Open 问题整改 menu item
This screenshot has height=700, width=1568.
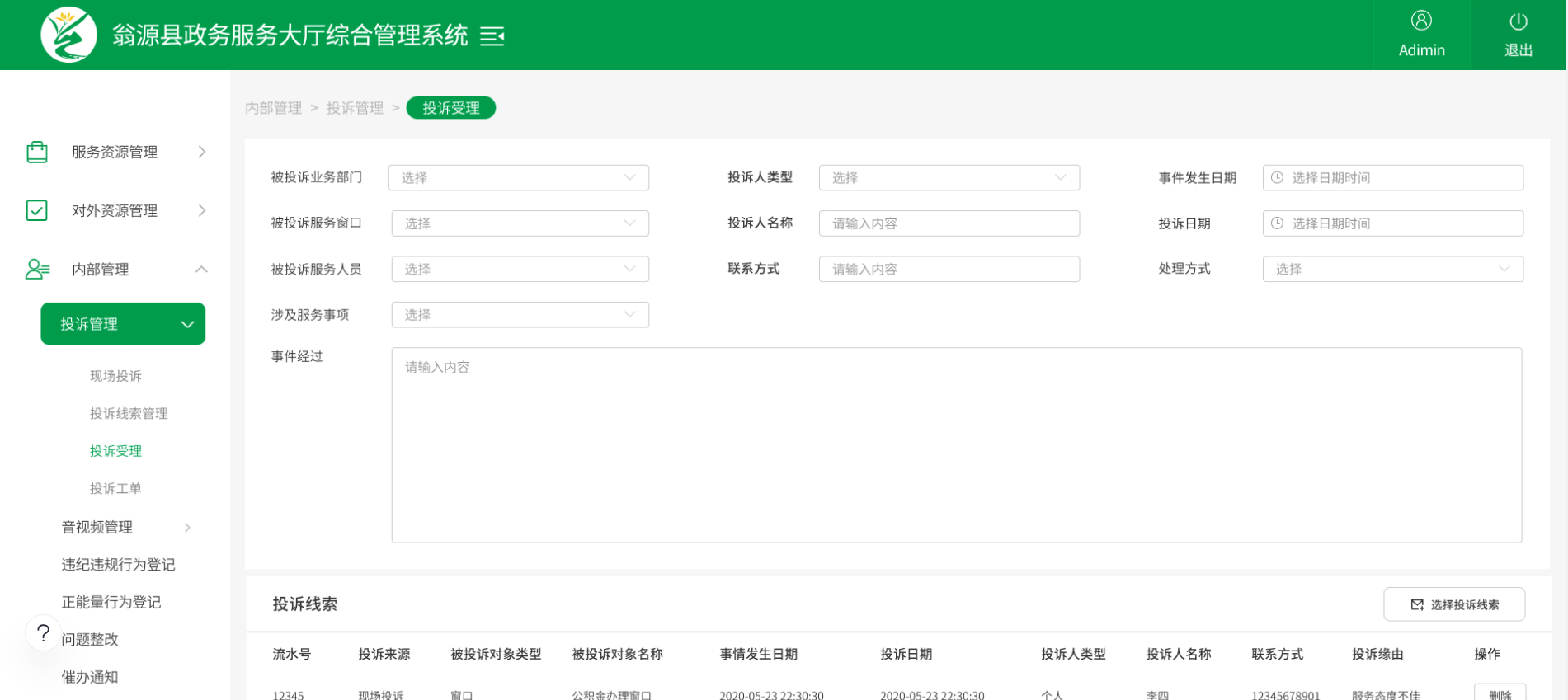pyautogui.click(x=90, y=639)
